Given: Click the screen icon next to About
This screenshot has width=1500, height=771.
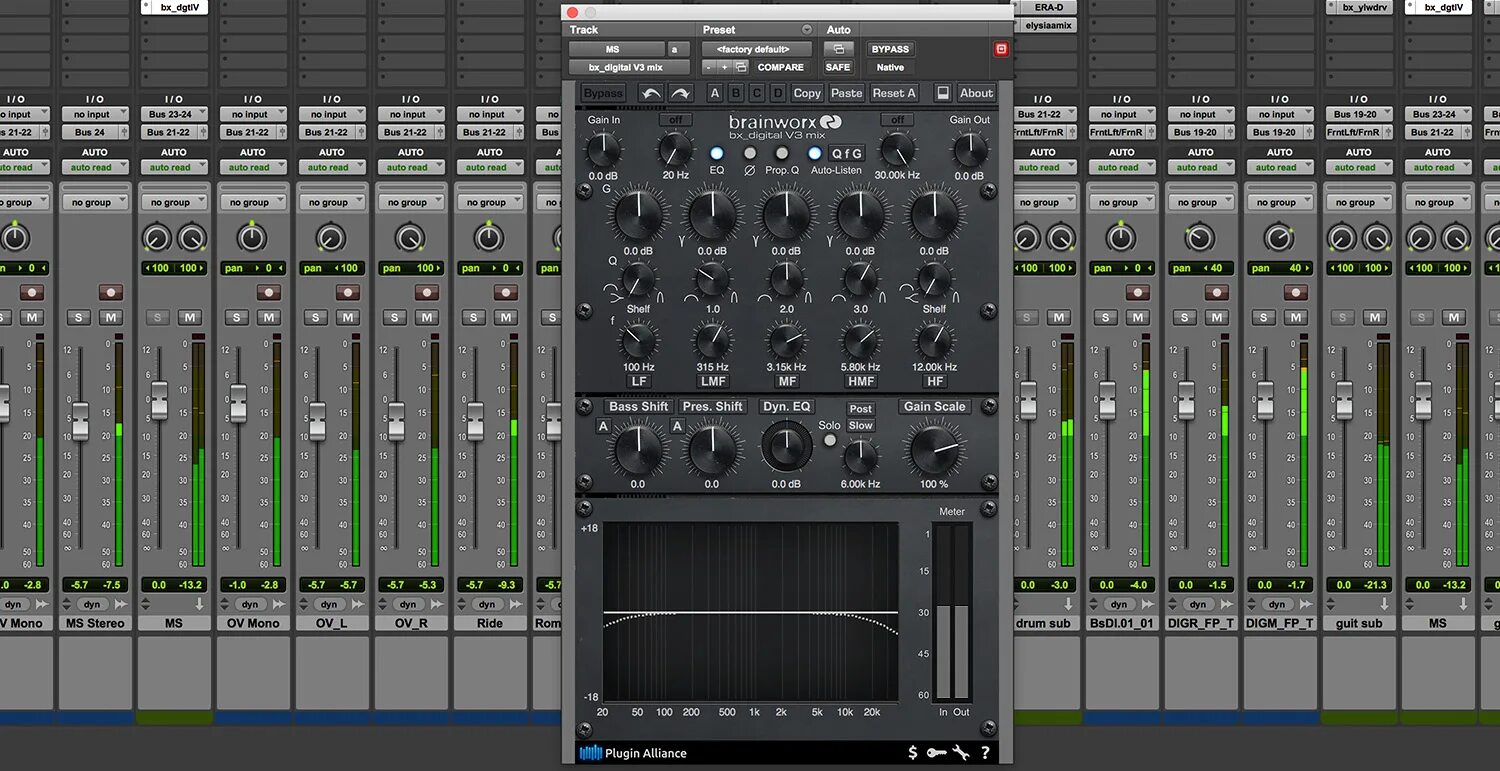Looking at the screenshot, I should pos(941,92).
